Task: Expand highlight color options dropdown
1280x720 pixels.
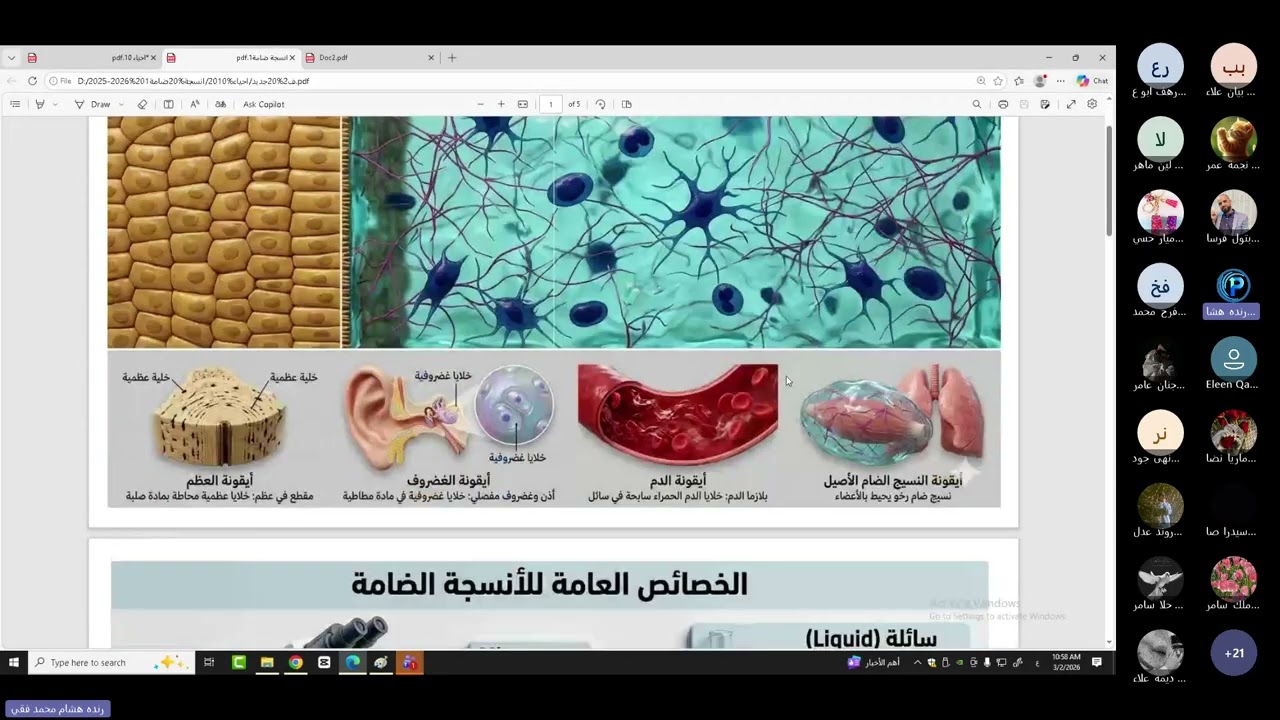Action: pyautogui.click(x=55, y=104)
